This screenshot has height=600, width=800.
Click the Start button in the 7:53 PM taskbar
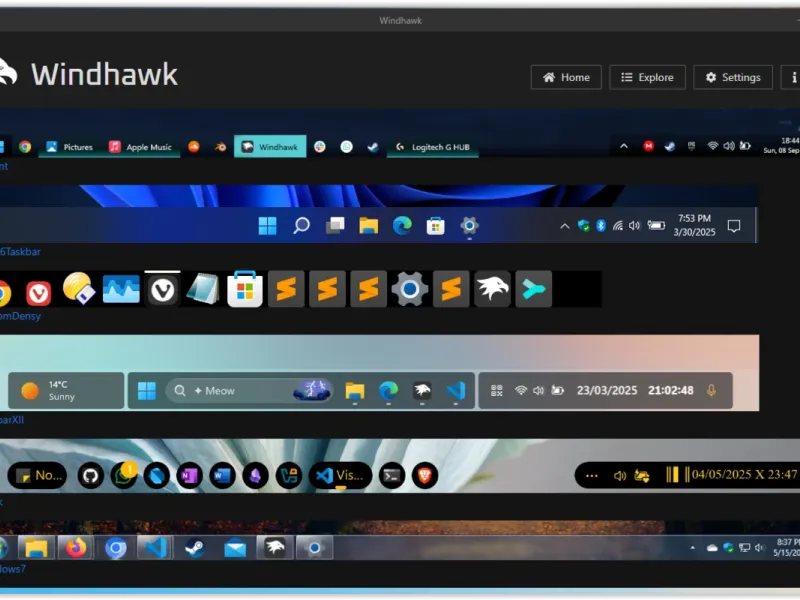pos(267,226)
